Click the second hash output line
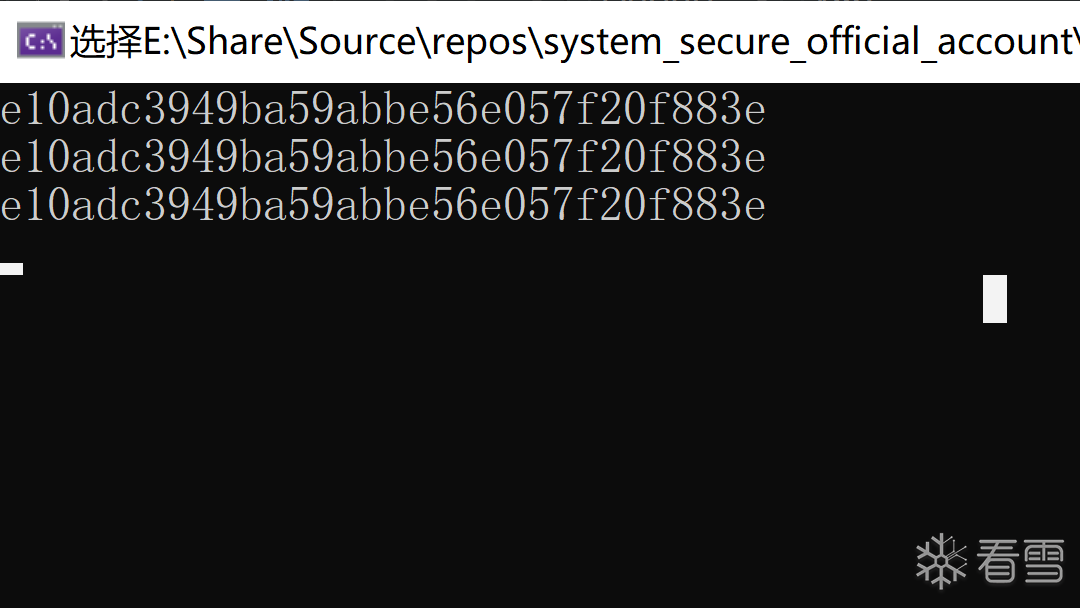The height and width of the screenshot is (608, 1080). (383, 158)
